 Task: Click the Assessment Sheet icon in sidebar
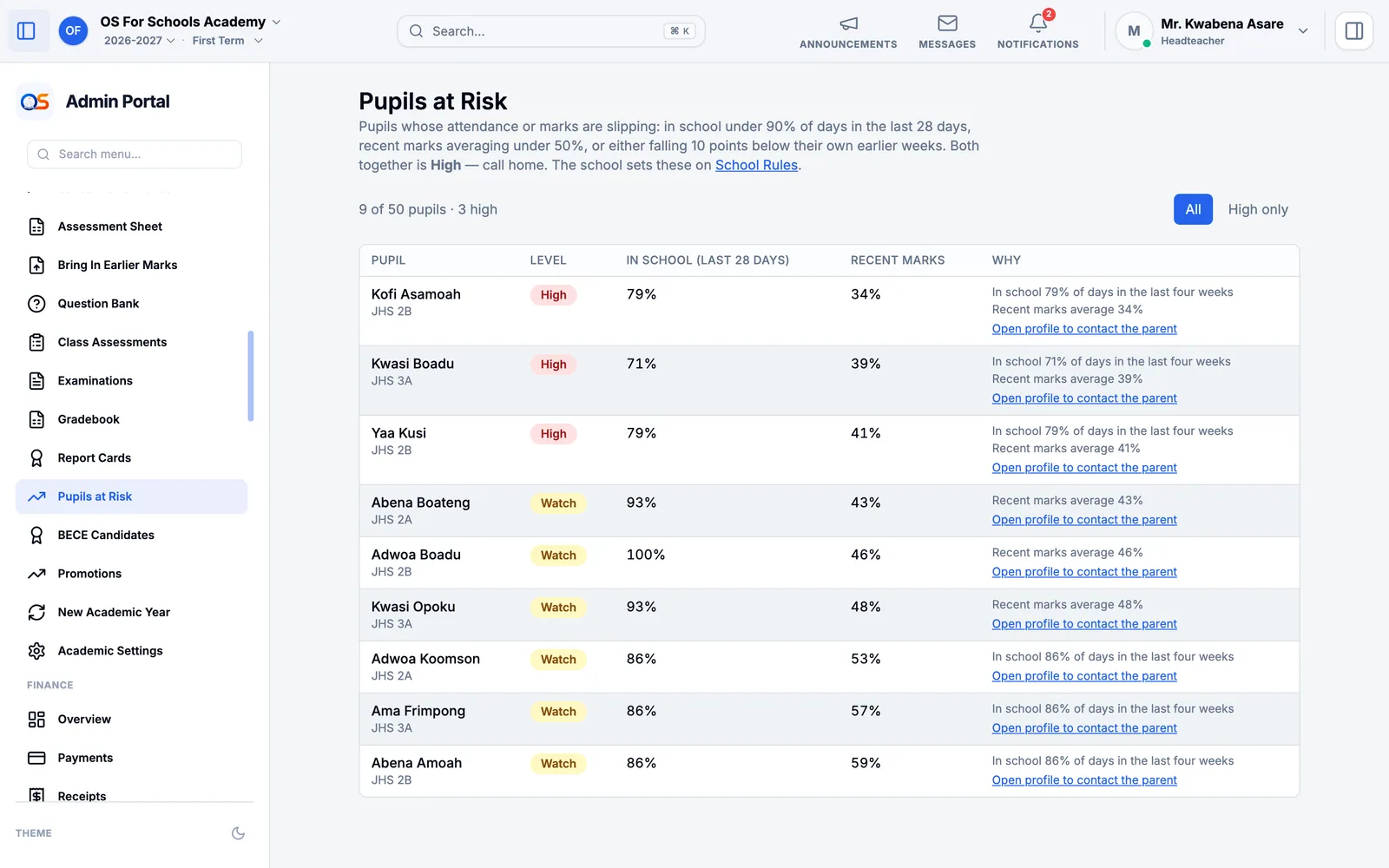pyautogui.click(x=36, y=227)
